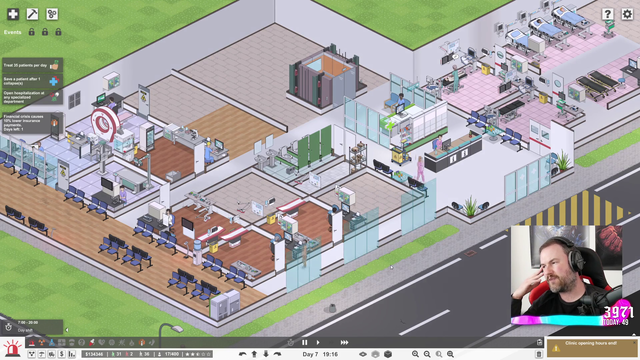Select the emergency department icon

(32, 342)
